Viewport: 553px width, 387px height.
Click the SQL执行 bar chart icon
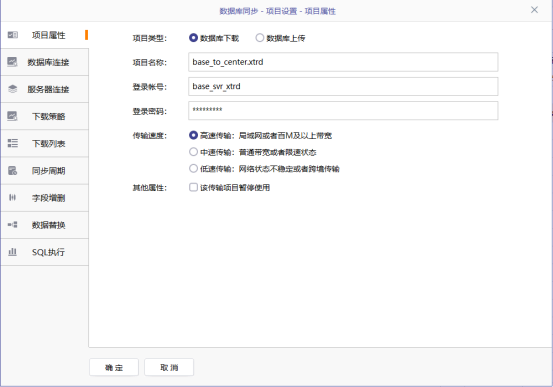(x=12, y=252)
